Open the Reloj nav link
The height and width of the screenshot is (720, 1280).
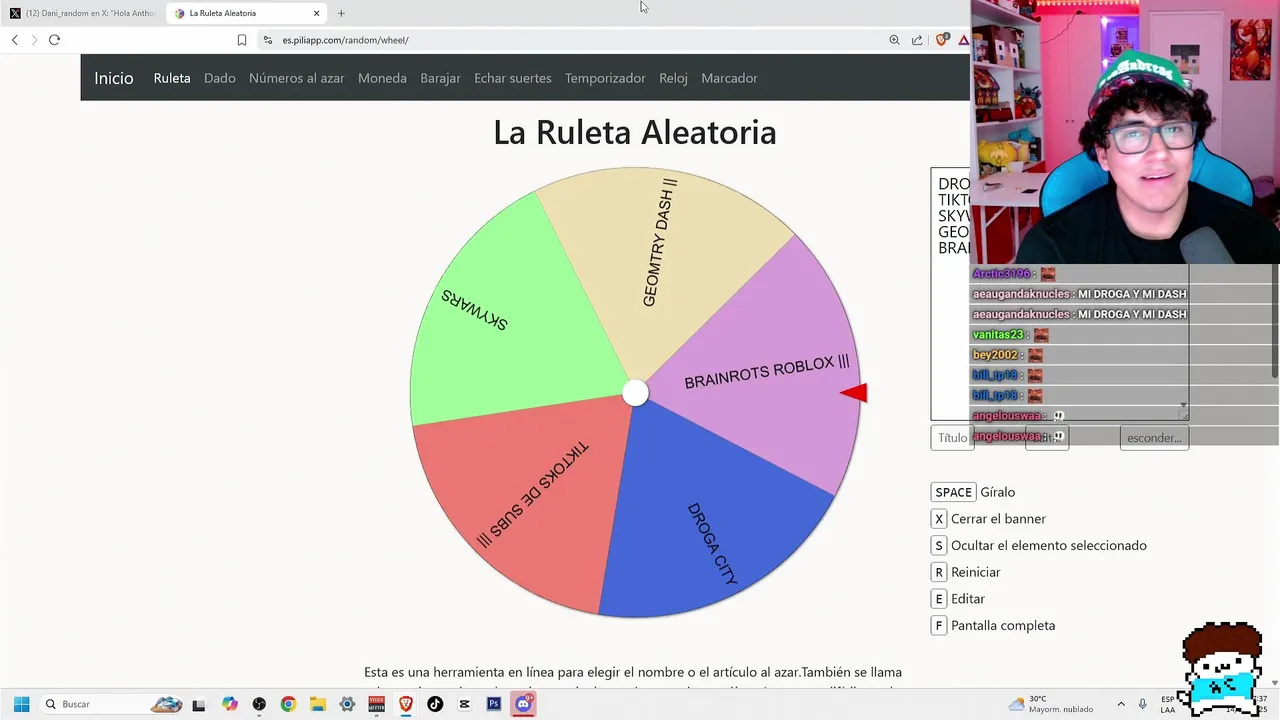click(x=673, y=78)
